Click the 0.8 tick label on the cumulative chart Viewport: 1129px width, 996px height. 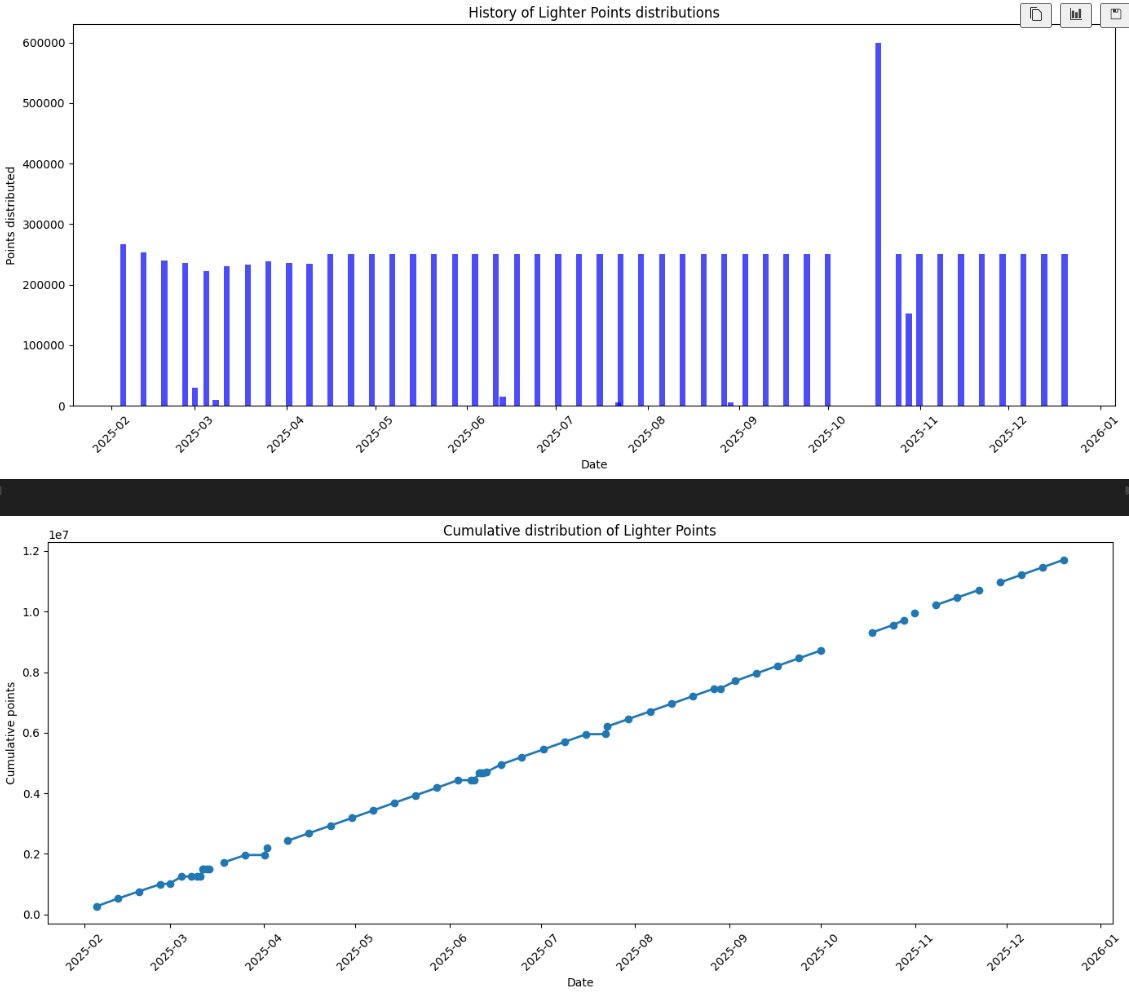point(32,673)
